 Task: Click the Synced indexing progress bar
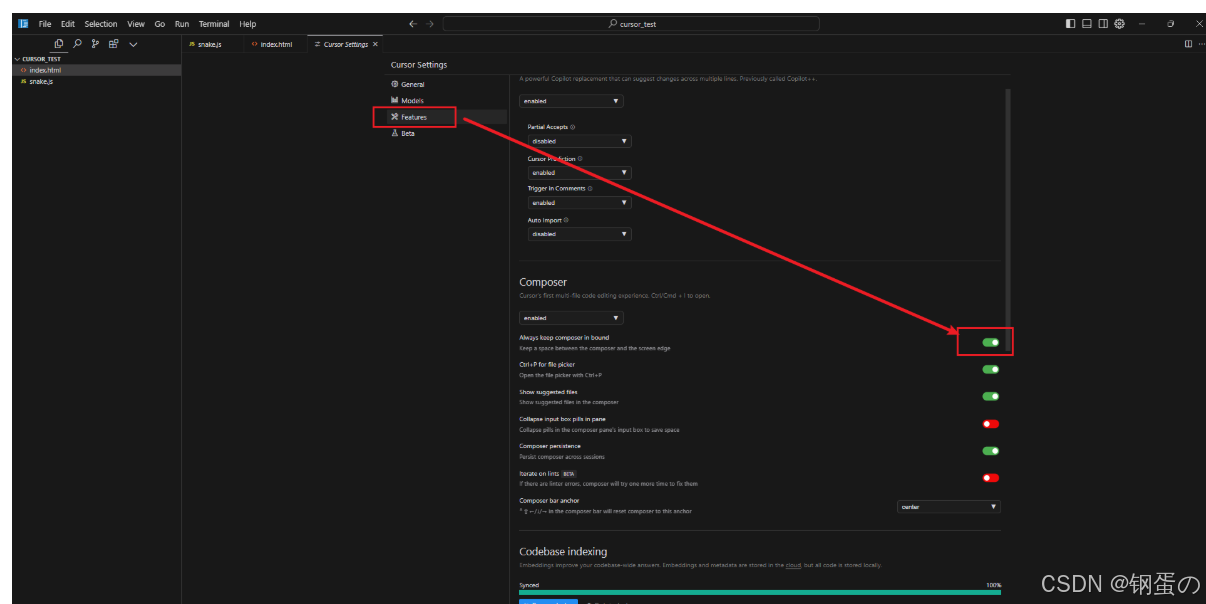(760, 592)
